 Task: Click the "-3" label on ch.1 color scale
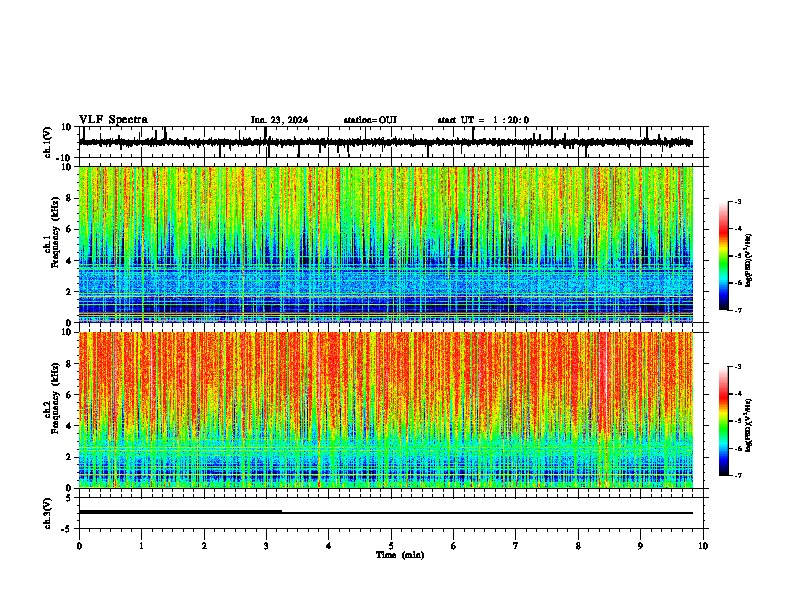738,201
